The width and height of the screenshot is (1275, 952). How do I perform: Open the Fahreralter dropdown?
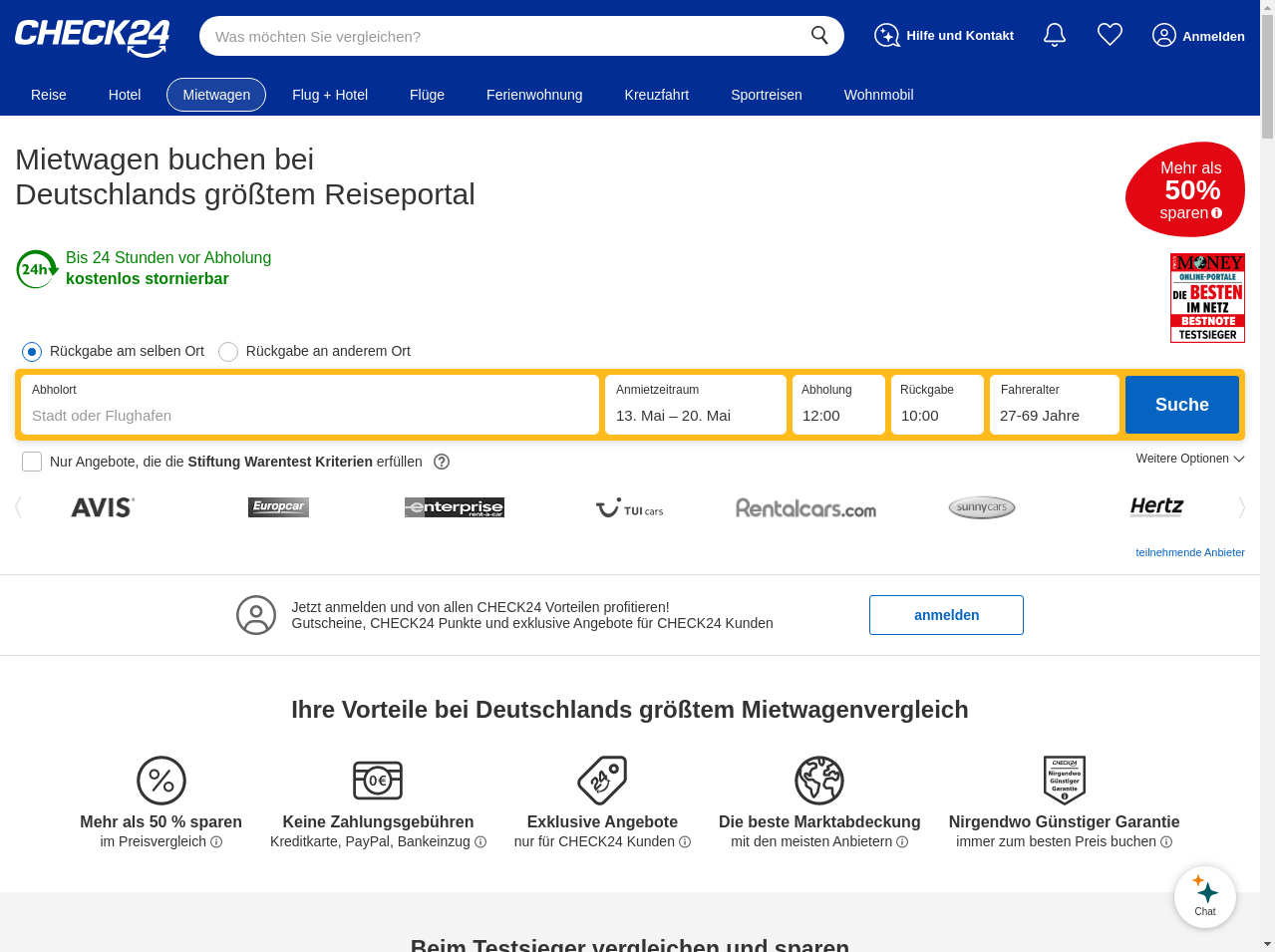pyautogui.click(x=1055, y=405)
